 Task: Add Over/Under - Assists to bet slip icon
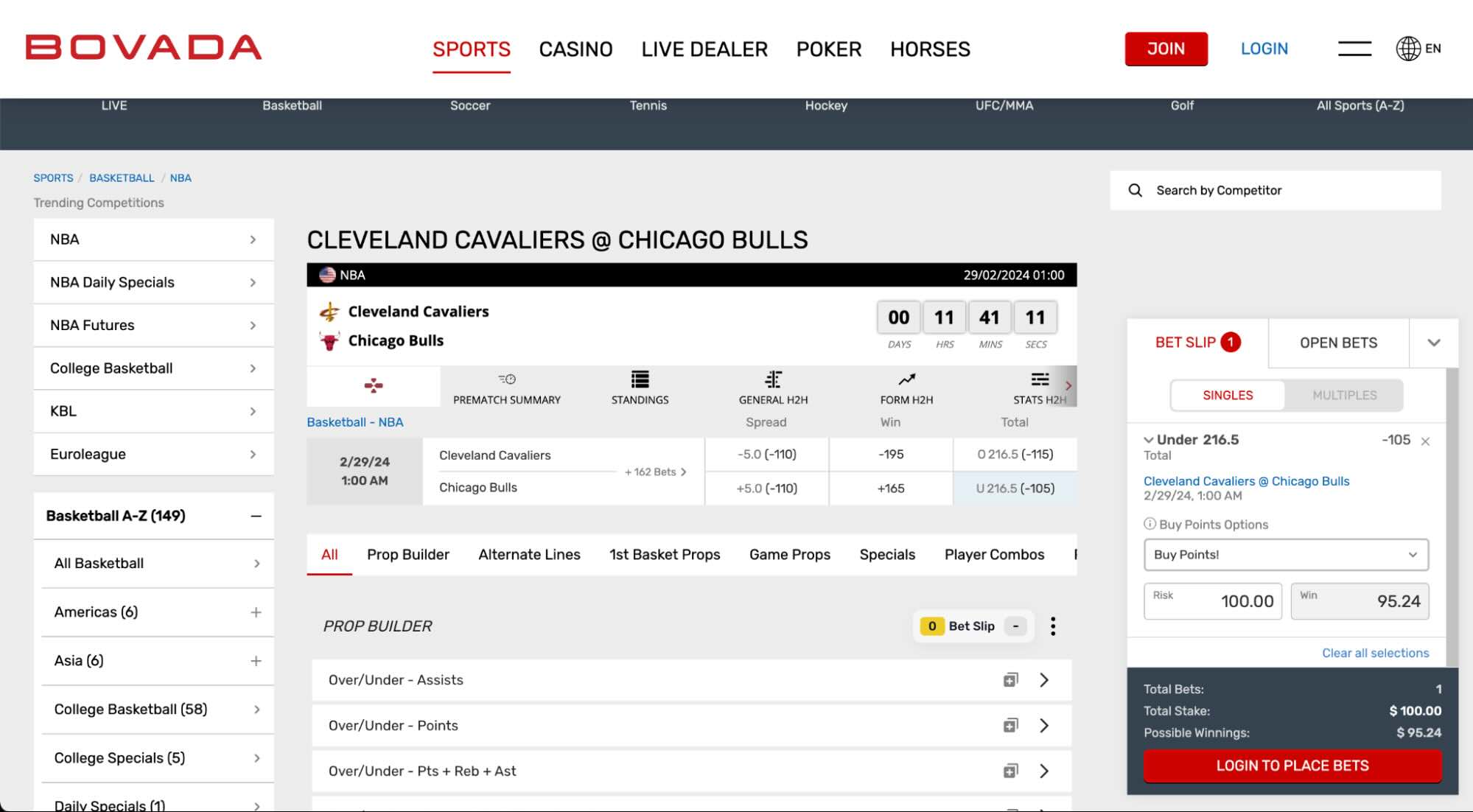click(x=1011, y=679)
